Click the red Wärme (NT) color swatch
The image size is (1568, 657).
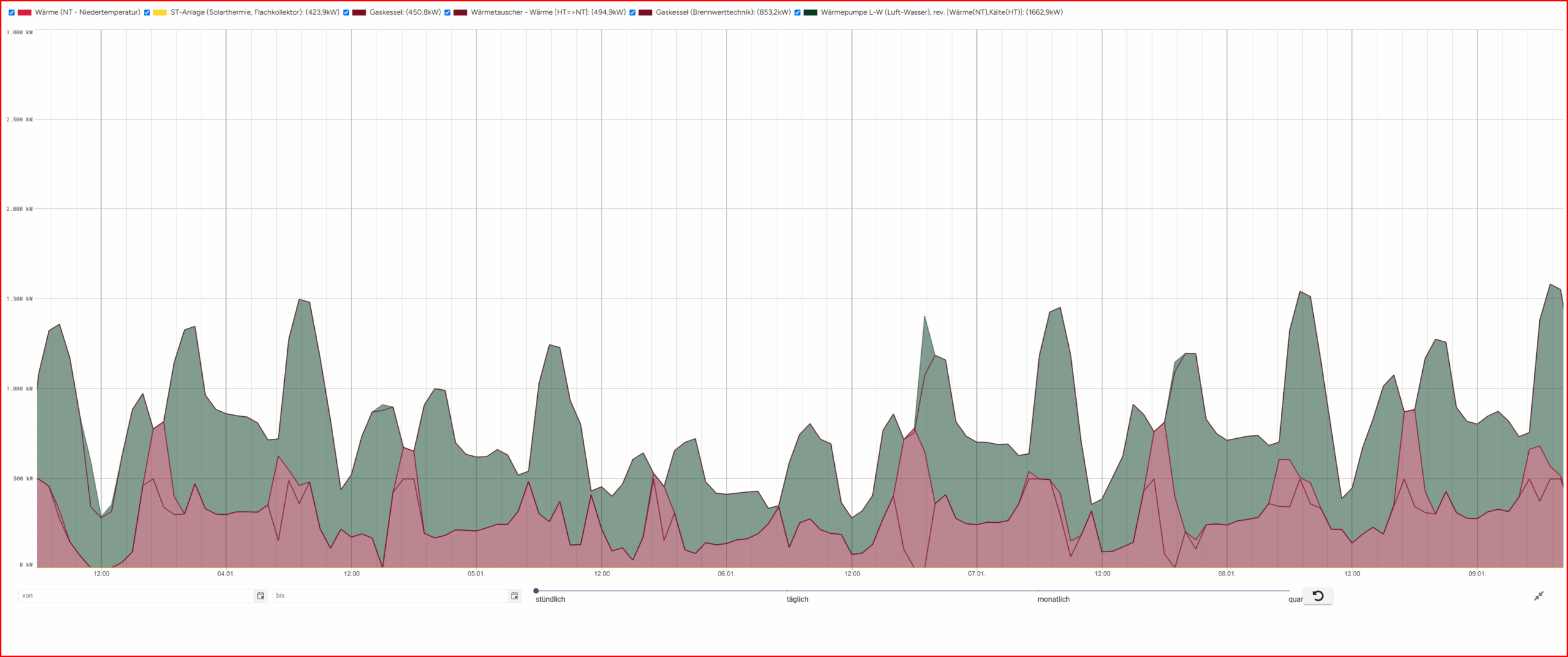point(24,12)
